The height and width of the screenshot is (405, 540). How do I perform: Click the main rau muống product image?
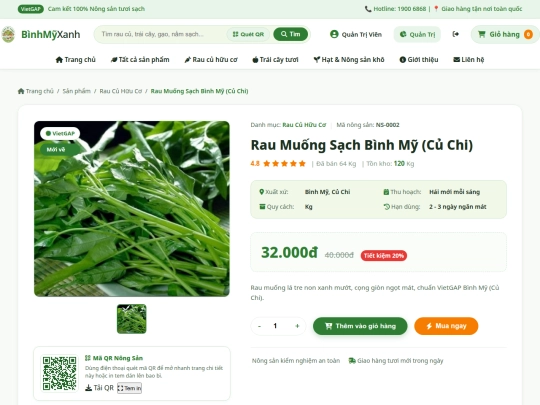point(132,208)
